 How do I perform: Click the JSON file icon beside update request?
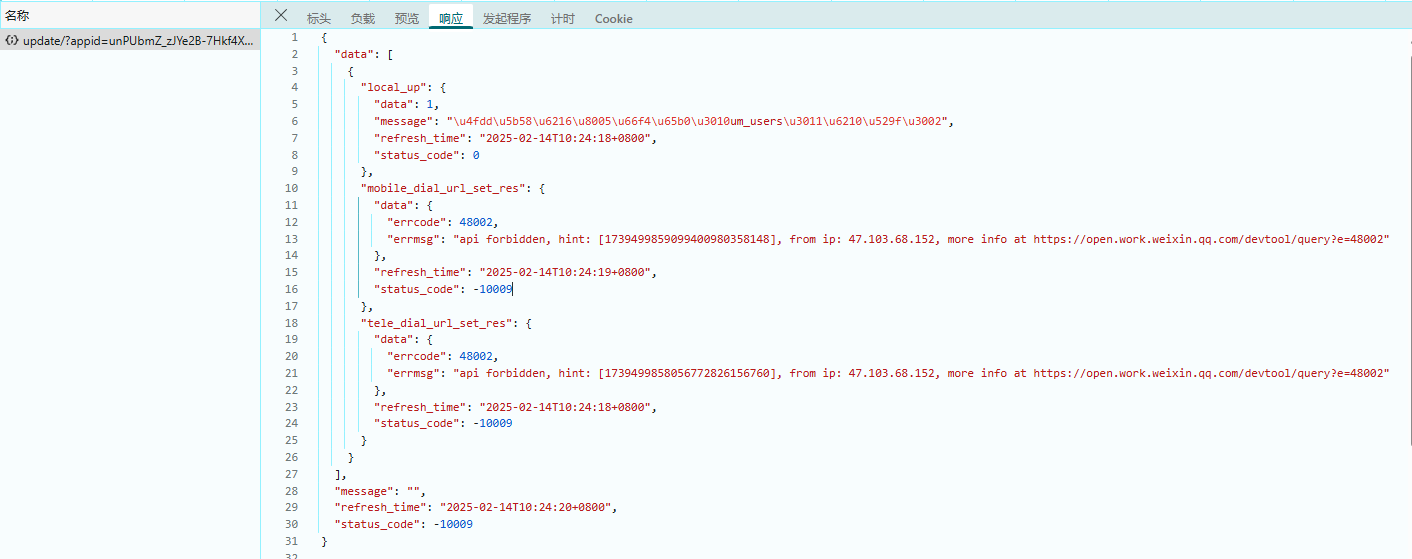[12, 41]
